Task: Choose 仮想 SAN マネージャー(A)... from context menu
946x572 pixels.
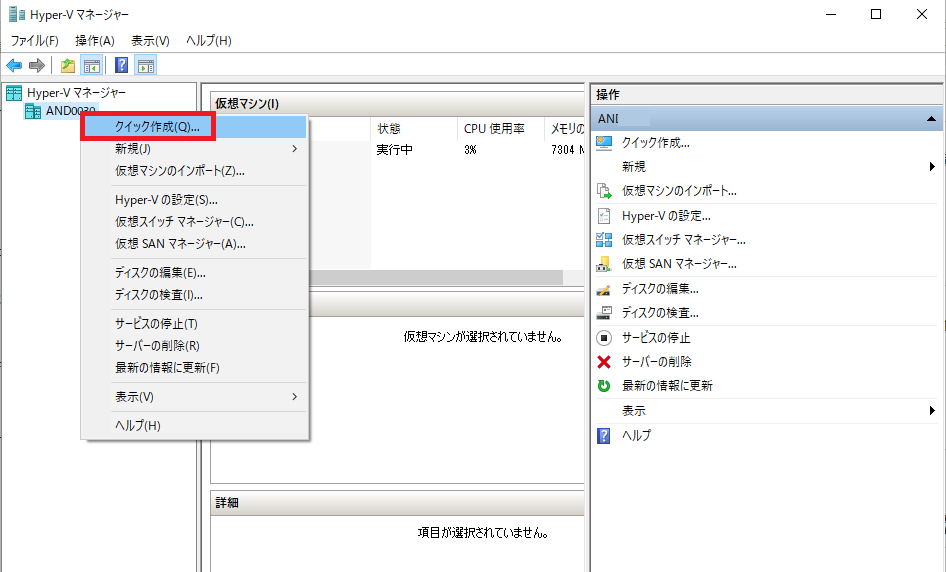Action: [x=195, y=244]
